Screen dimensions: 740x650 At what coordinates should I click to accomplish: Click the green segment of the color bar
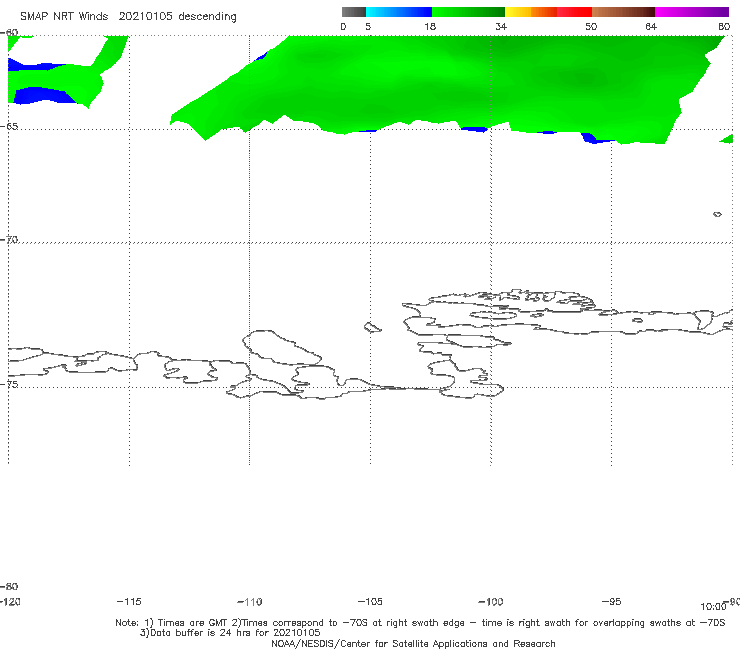468,12
